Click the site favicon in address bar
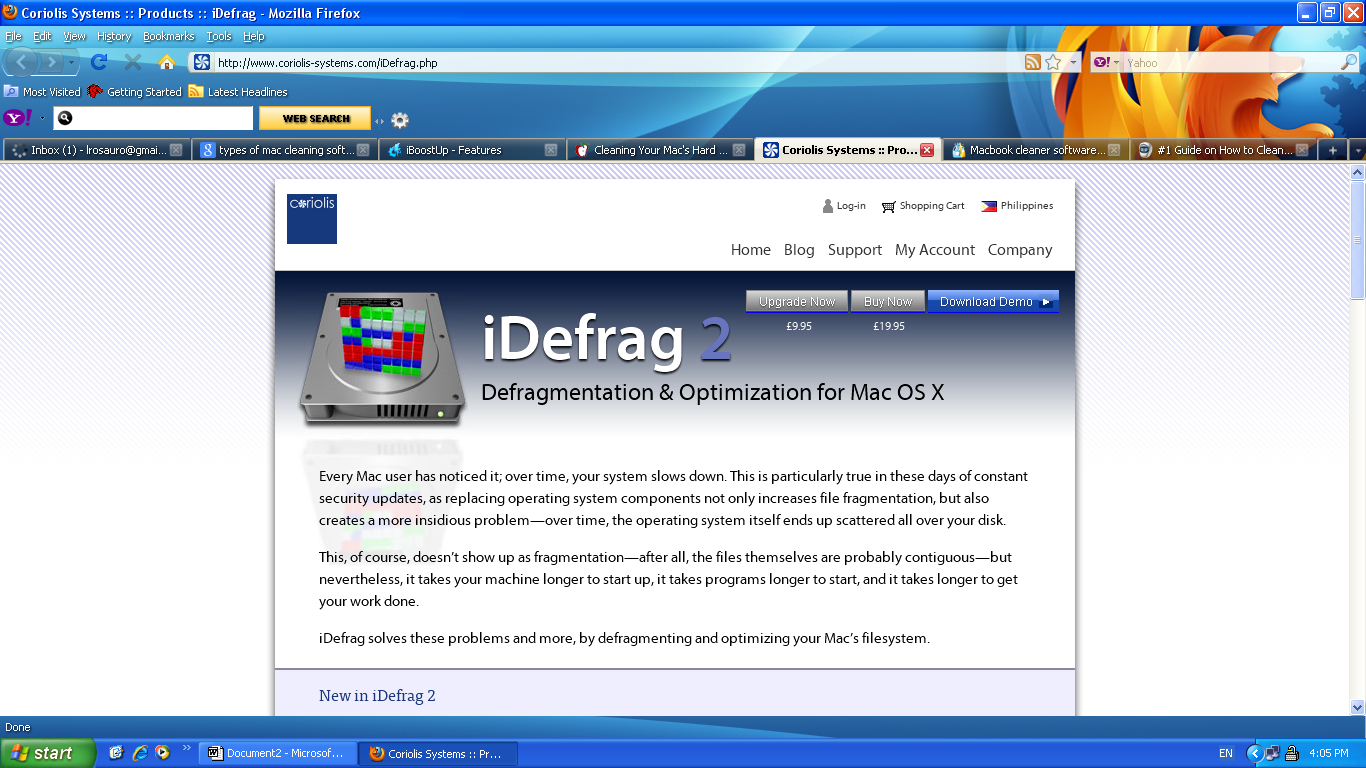Viewport: 1366px width, 768px height. click(x=201, y=62)
